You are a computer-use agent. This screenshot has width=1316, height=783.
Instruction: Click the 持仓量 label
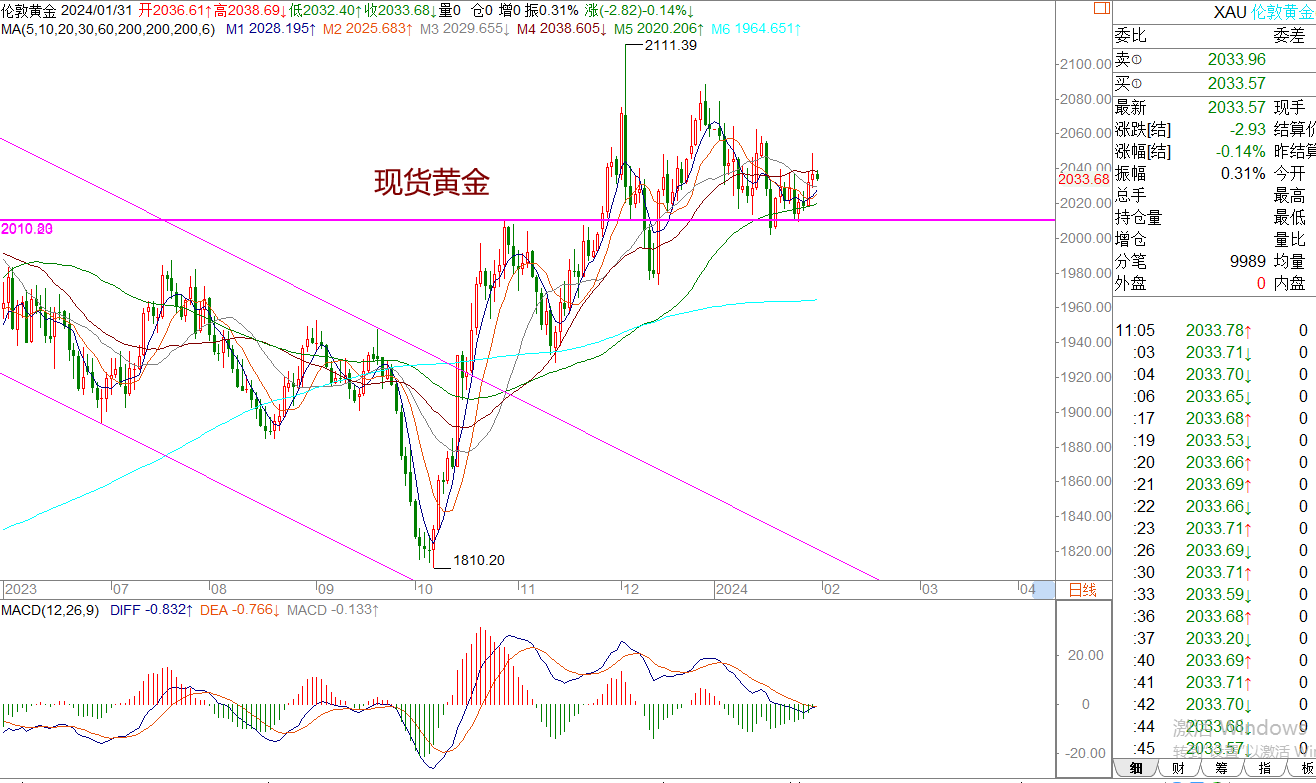coord(1139,217)
